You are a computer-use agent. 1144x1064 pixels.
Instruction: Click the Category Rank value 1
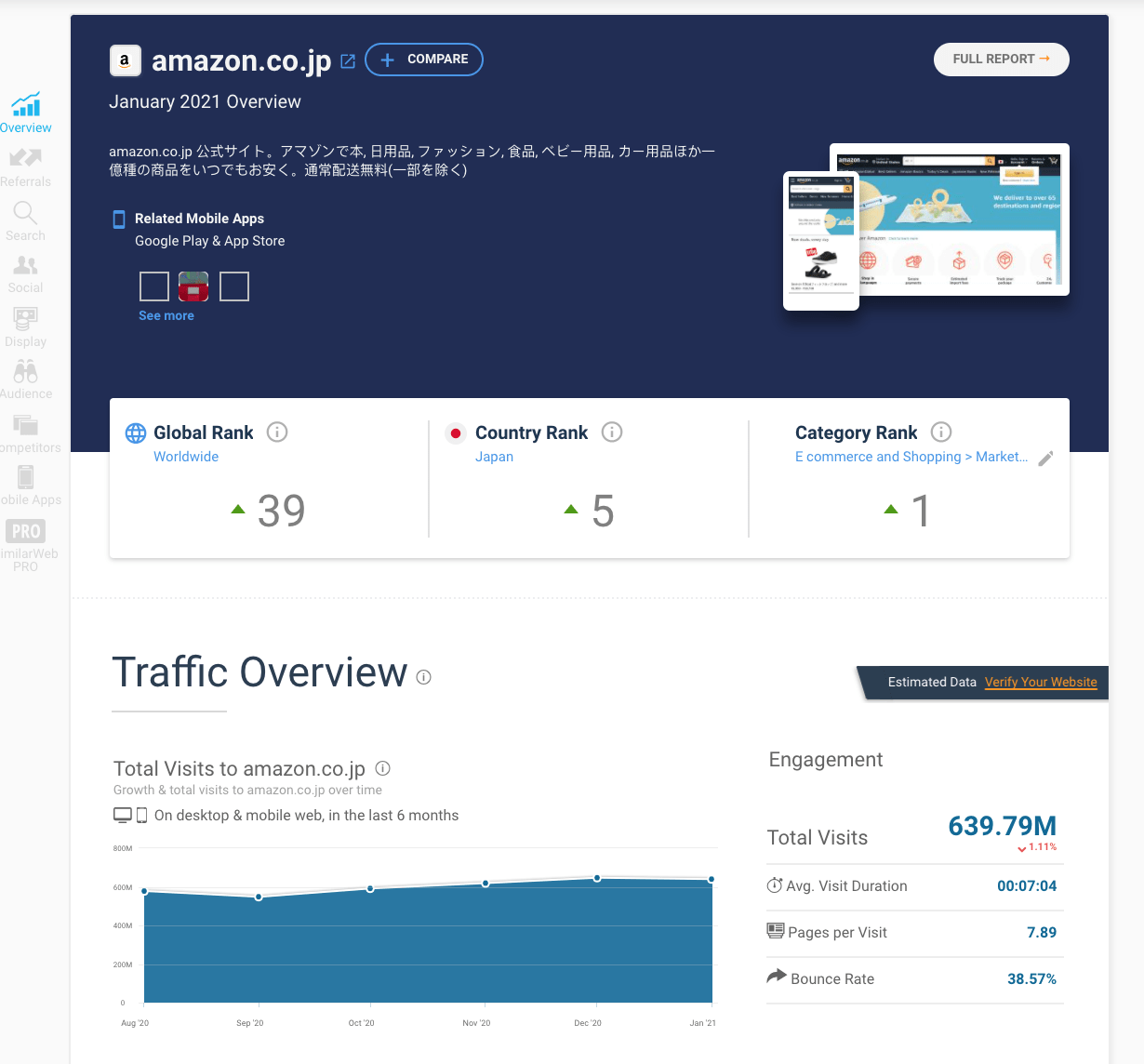click(921, 511)
